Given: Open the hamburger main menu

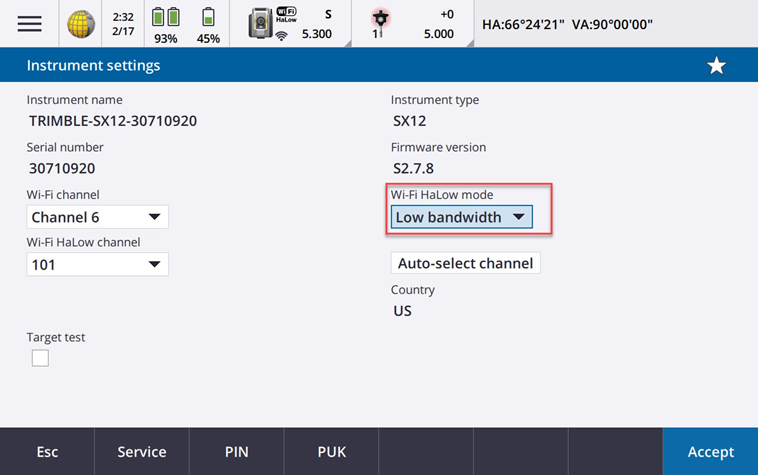Looking at the screenshot, I should (30, 24).
